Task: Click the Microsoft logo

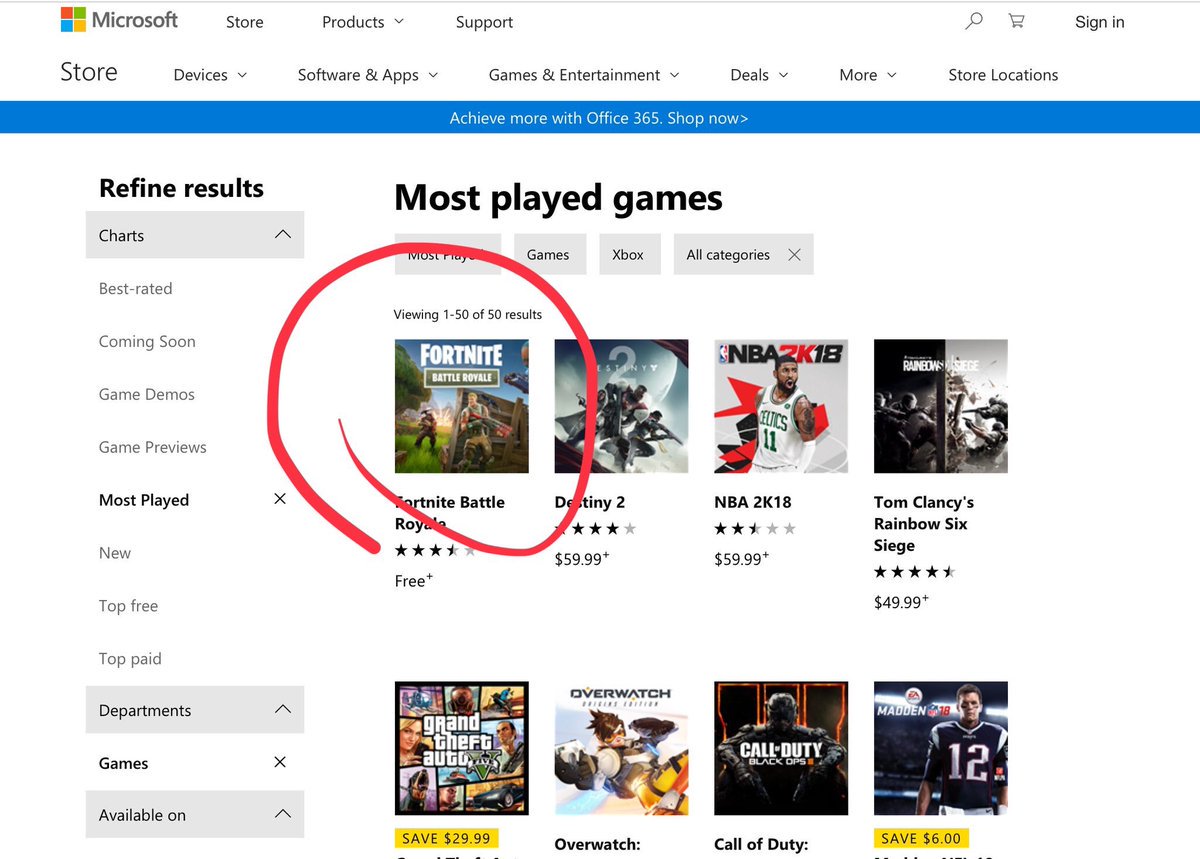Action: point(118,20)
